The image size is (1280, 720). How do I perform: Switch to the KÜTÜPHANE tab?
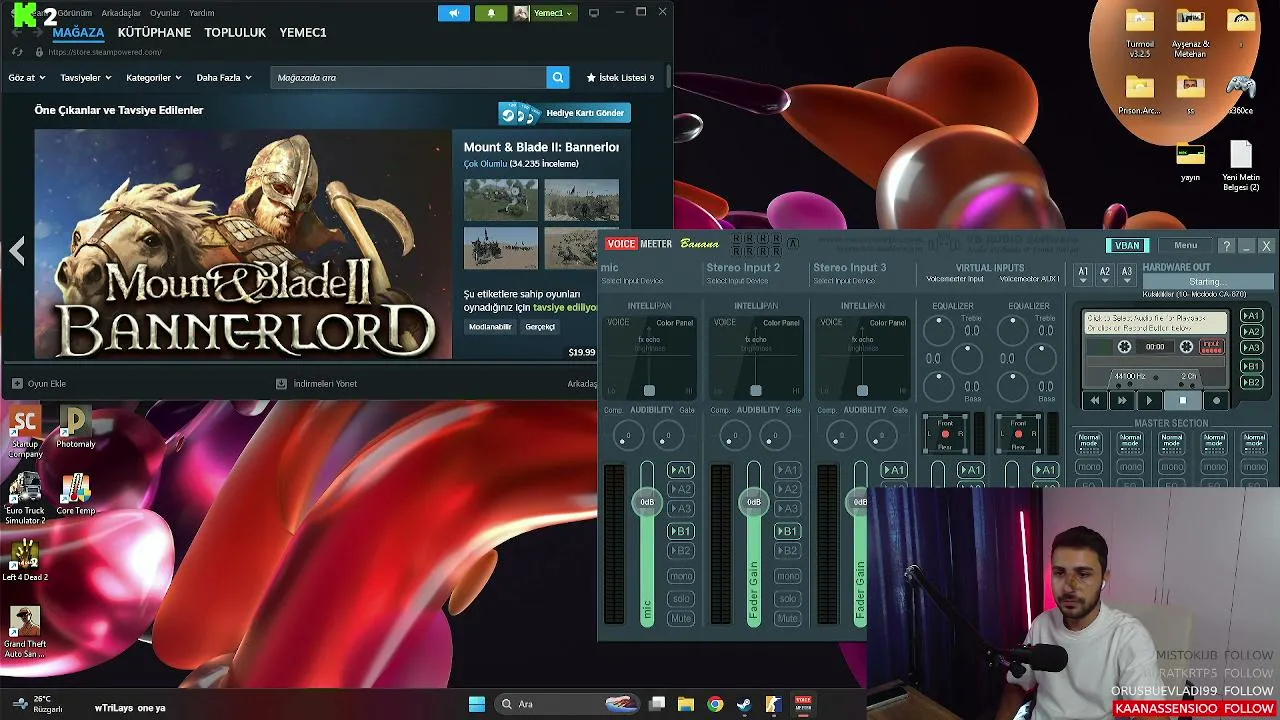coord(154,32)
